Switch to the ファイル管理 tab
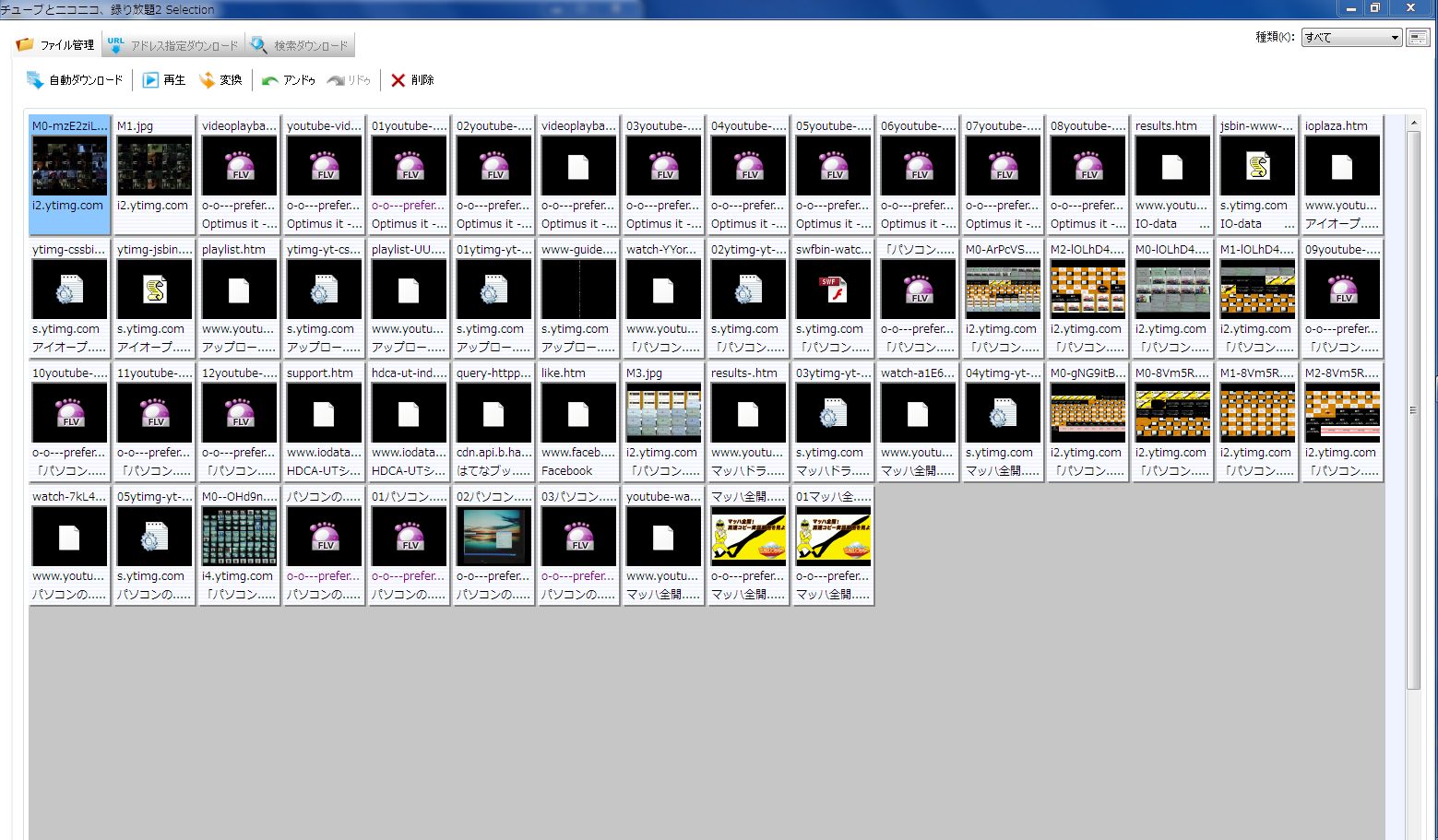The image size is (1438, 840). point(56,44)
